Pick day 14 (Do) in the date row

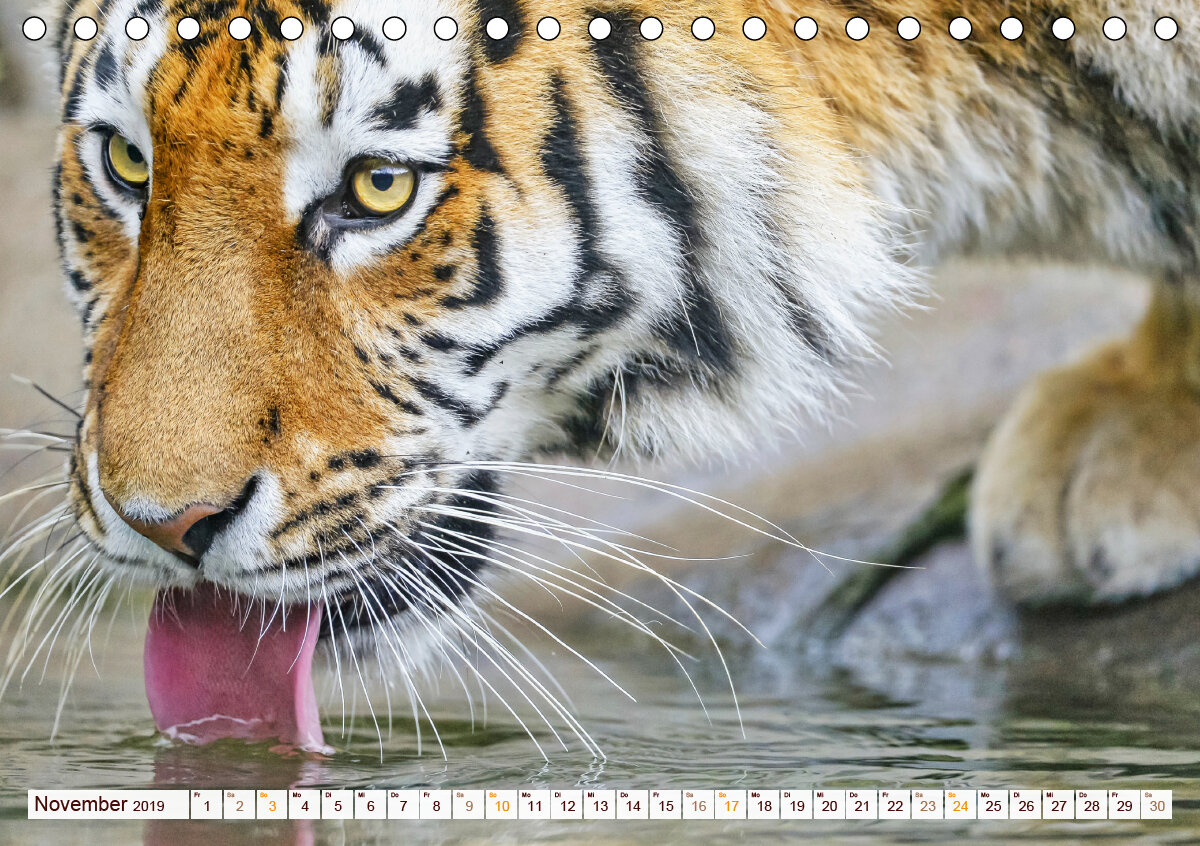click(632, 804)
